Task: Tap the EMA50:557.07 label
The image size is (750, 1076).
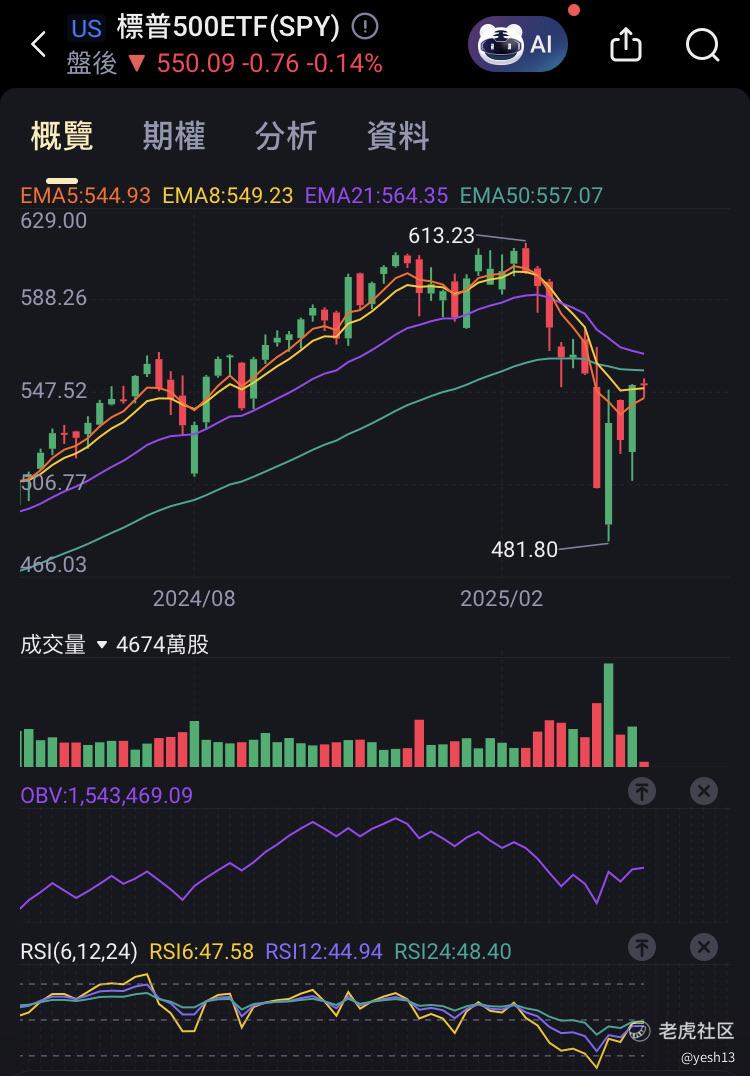Action: [530, 196]
